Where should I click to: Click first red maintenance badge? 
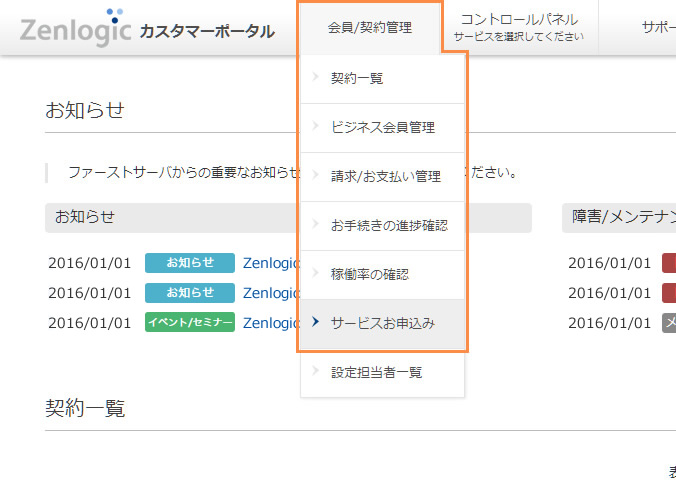pyautogui.click(x=669, y=263)
